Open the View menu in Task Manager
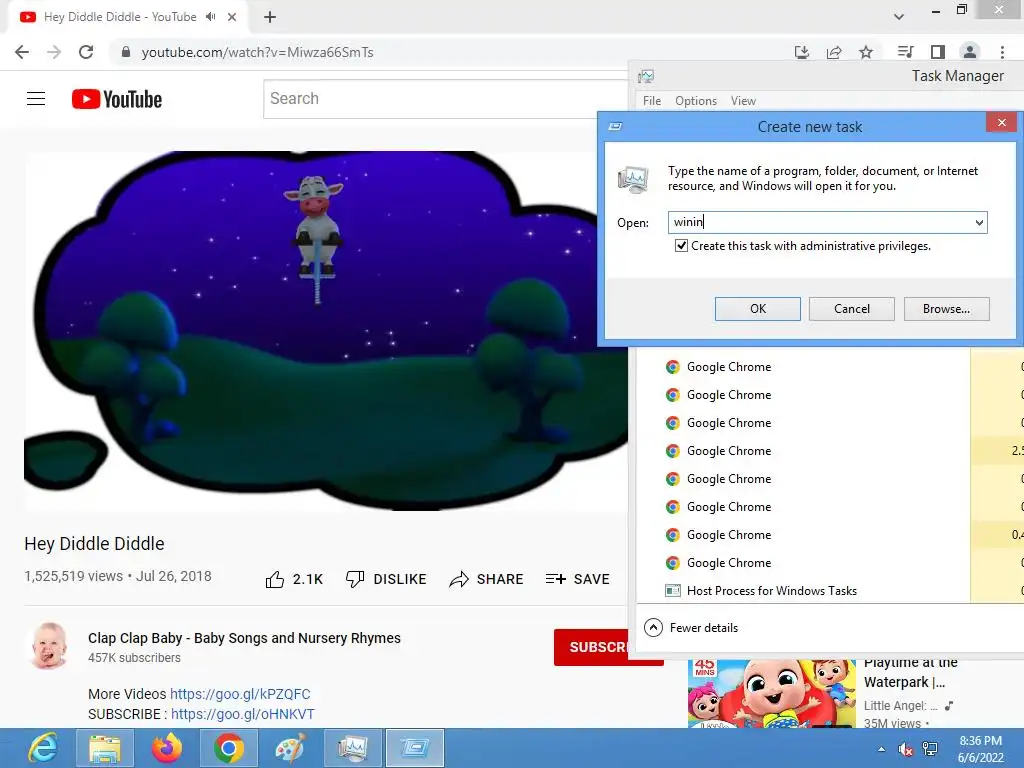 pos(743,101)
